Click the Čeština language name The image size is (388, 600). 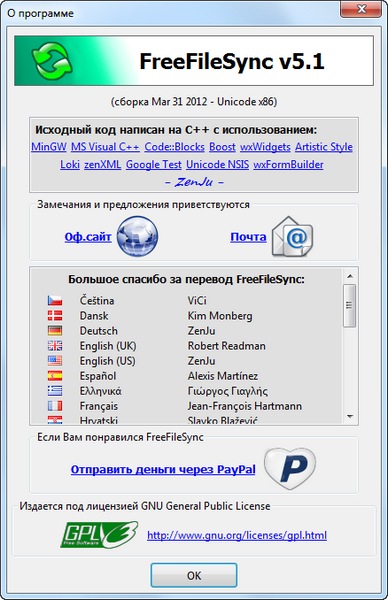tap(97, 300)
